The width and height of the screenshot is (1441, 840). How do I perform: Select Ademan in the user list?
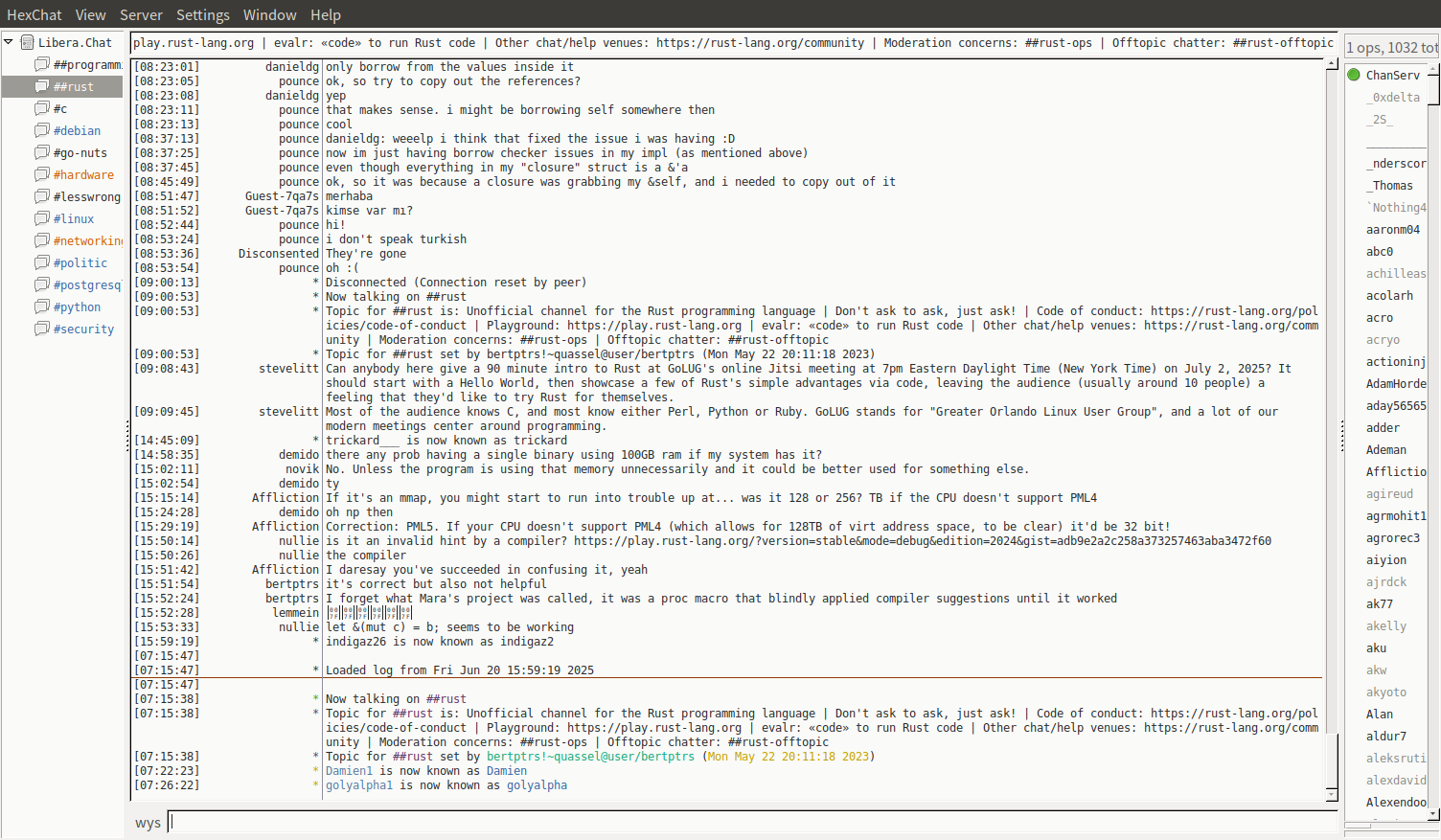(1386, 449)
